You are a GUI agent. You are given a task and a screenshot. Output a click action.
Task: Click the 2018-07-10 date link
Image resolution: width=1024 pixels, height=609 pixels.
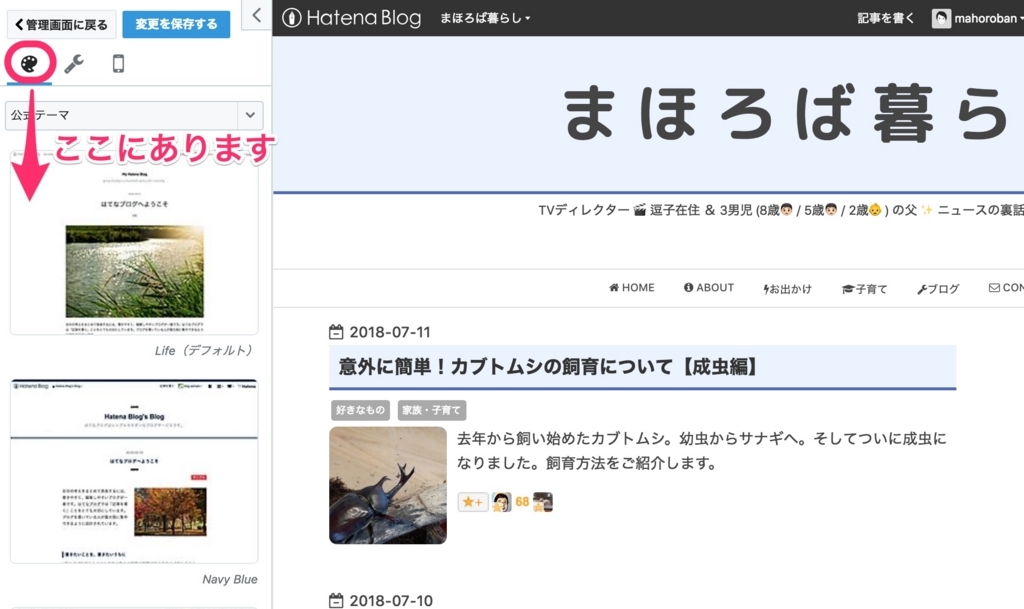391,601
